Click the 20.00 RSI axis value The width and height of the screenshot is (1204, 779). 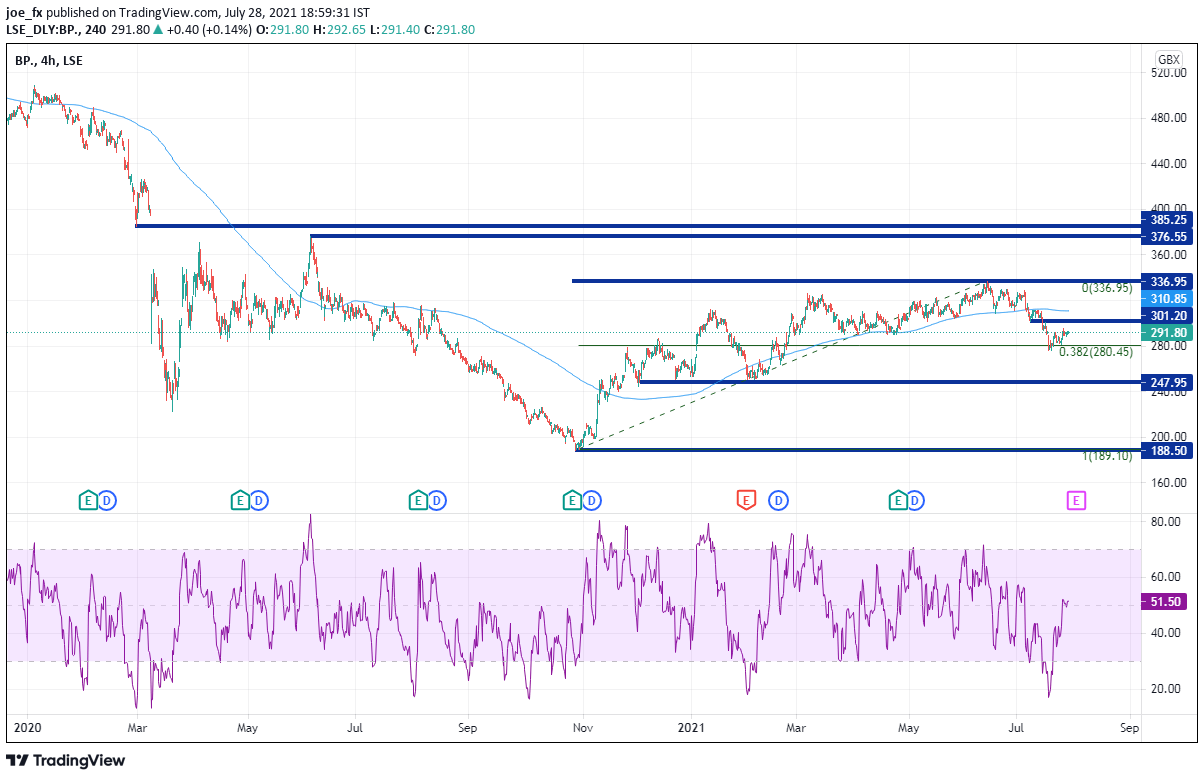tap(1165, 689)
